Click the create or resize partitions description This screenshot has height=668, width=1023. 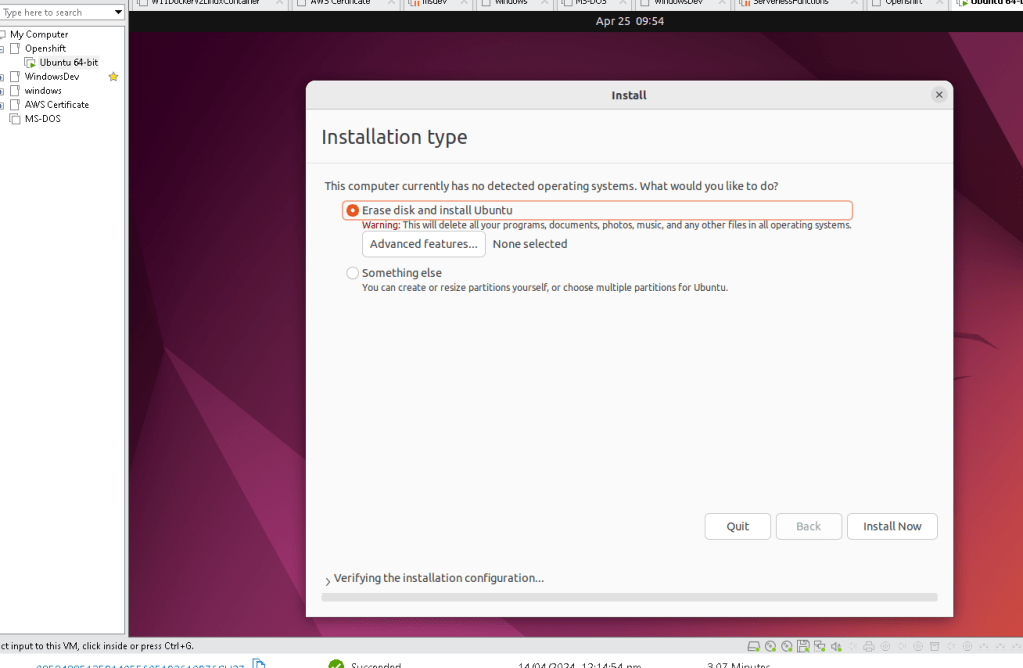[x=545, y=288]
